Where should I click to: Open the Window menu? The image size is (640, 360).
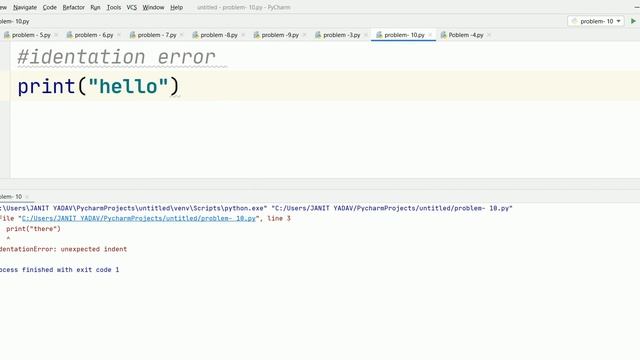tap(153, 7)
